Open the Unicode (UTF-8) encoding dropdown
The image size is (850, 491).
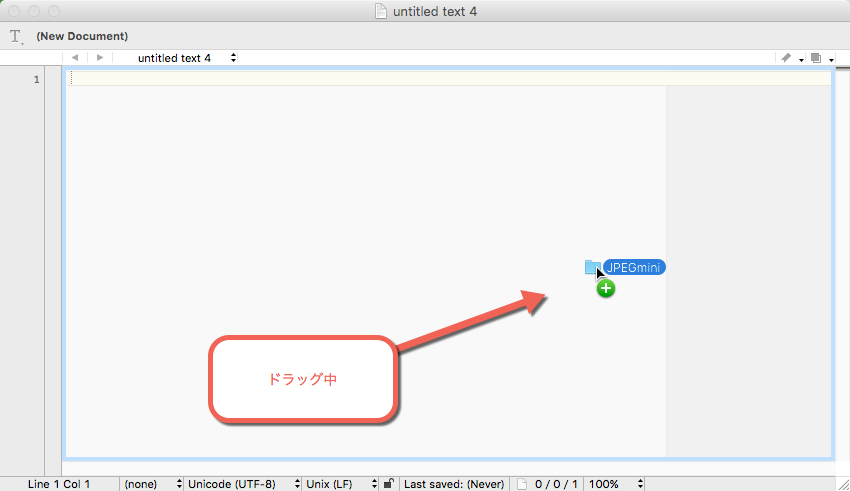(x=242, y=484)
